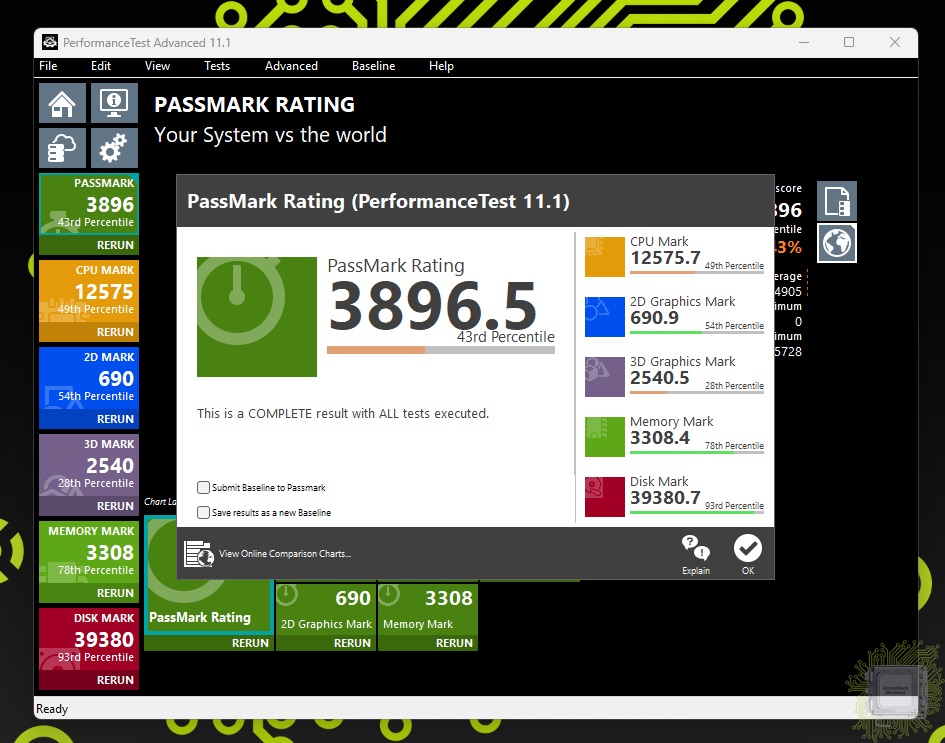Open the View menu
945x743 pixels.
click(x=157, y=66)
